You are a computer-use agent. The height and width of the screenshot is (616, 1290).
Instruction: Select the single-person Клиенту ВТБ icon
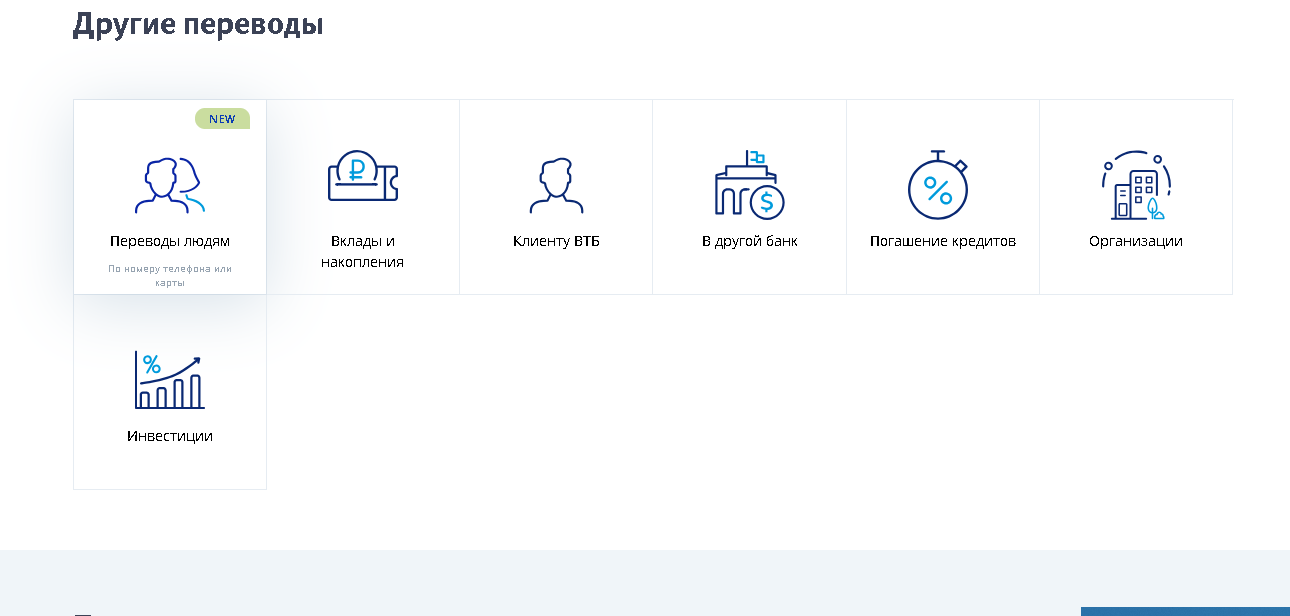(x=556, y=186)
